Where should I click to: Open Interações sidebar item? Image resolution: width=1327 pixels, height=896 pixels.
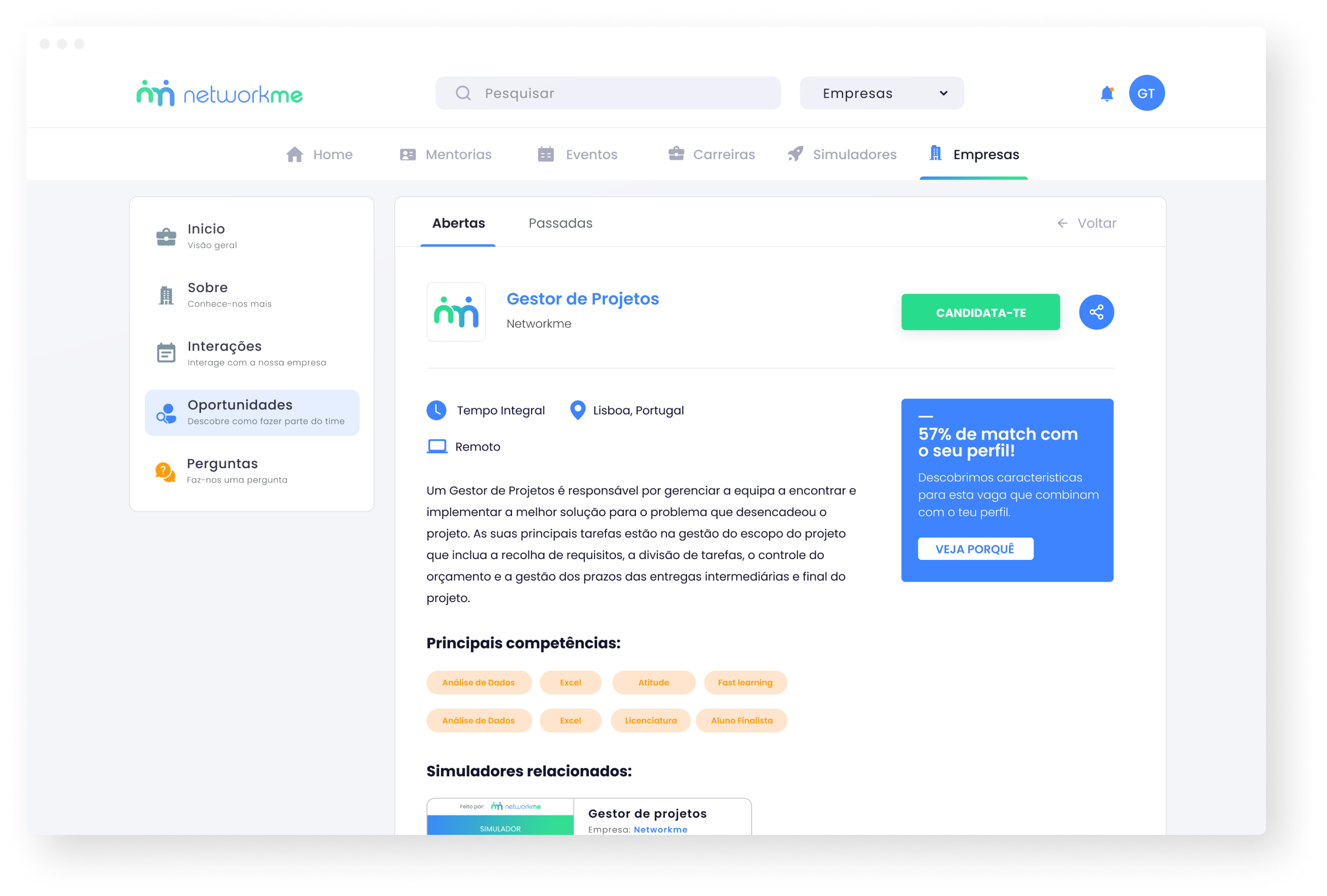[252, 354]
